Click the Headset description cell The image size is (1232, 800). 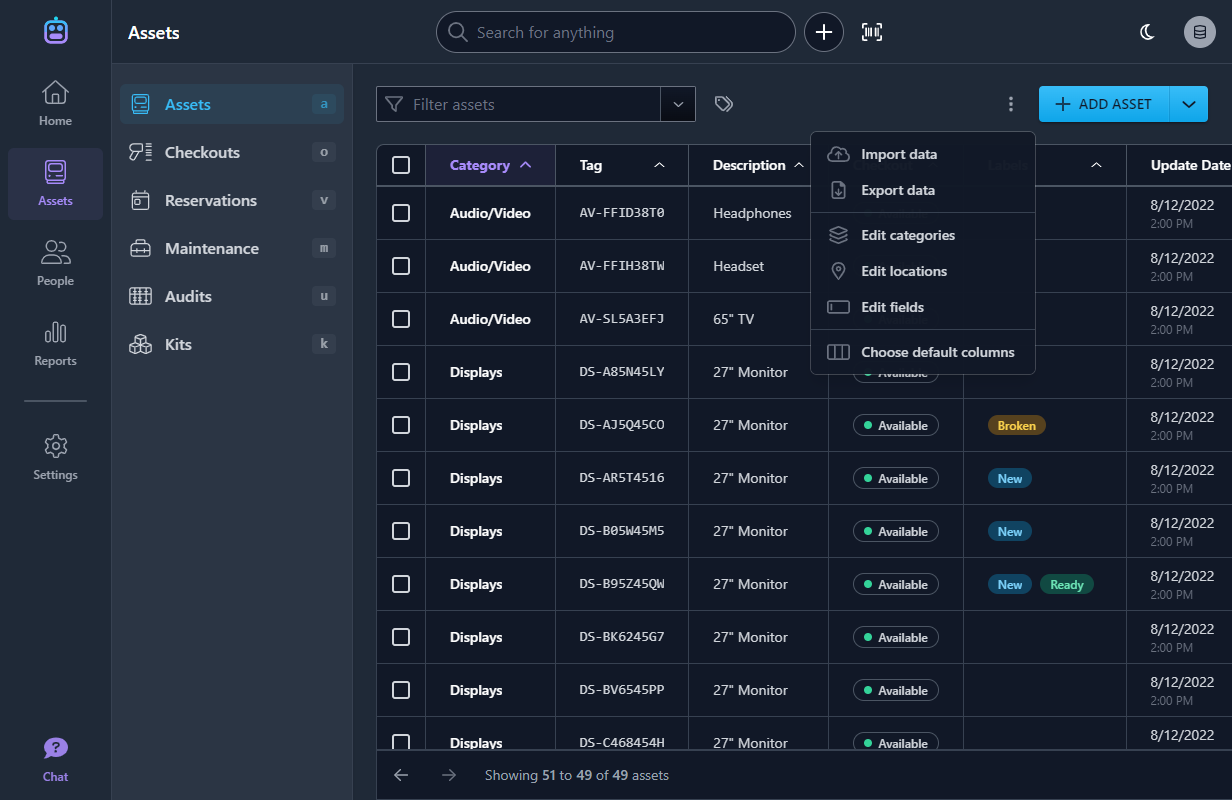[739, 266]
